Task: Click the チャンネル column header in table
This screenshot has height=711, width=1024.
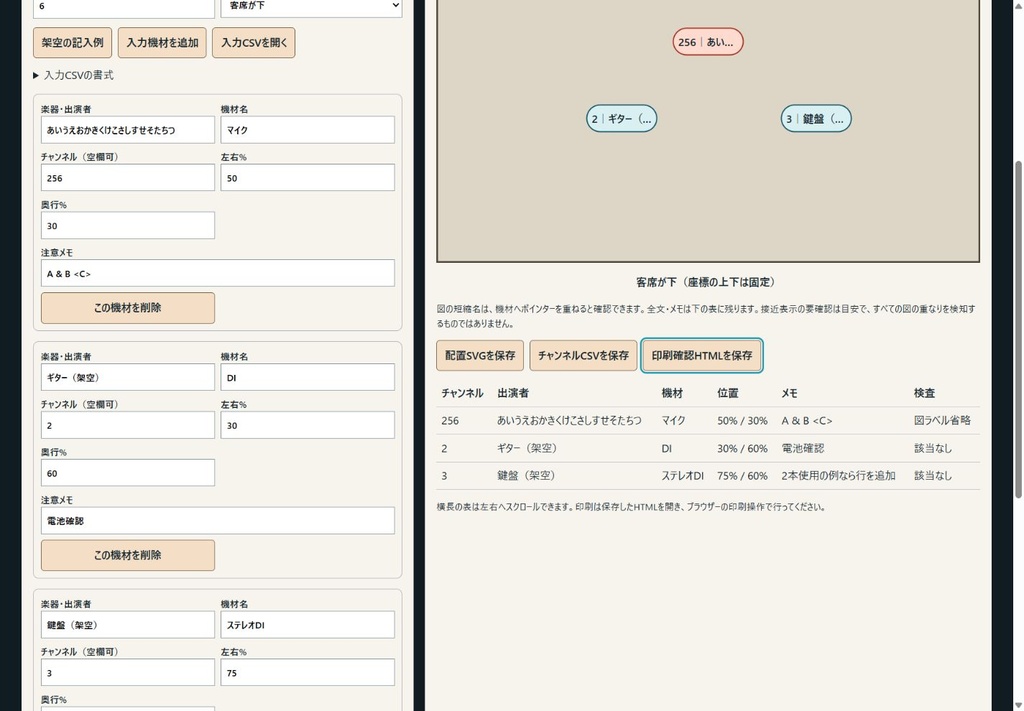Action: click(462, 393)
